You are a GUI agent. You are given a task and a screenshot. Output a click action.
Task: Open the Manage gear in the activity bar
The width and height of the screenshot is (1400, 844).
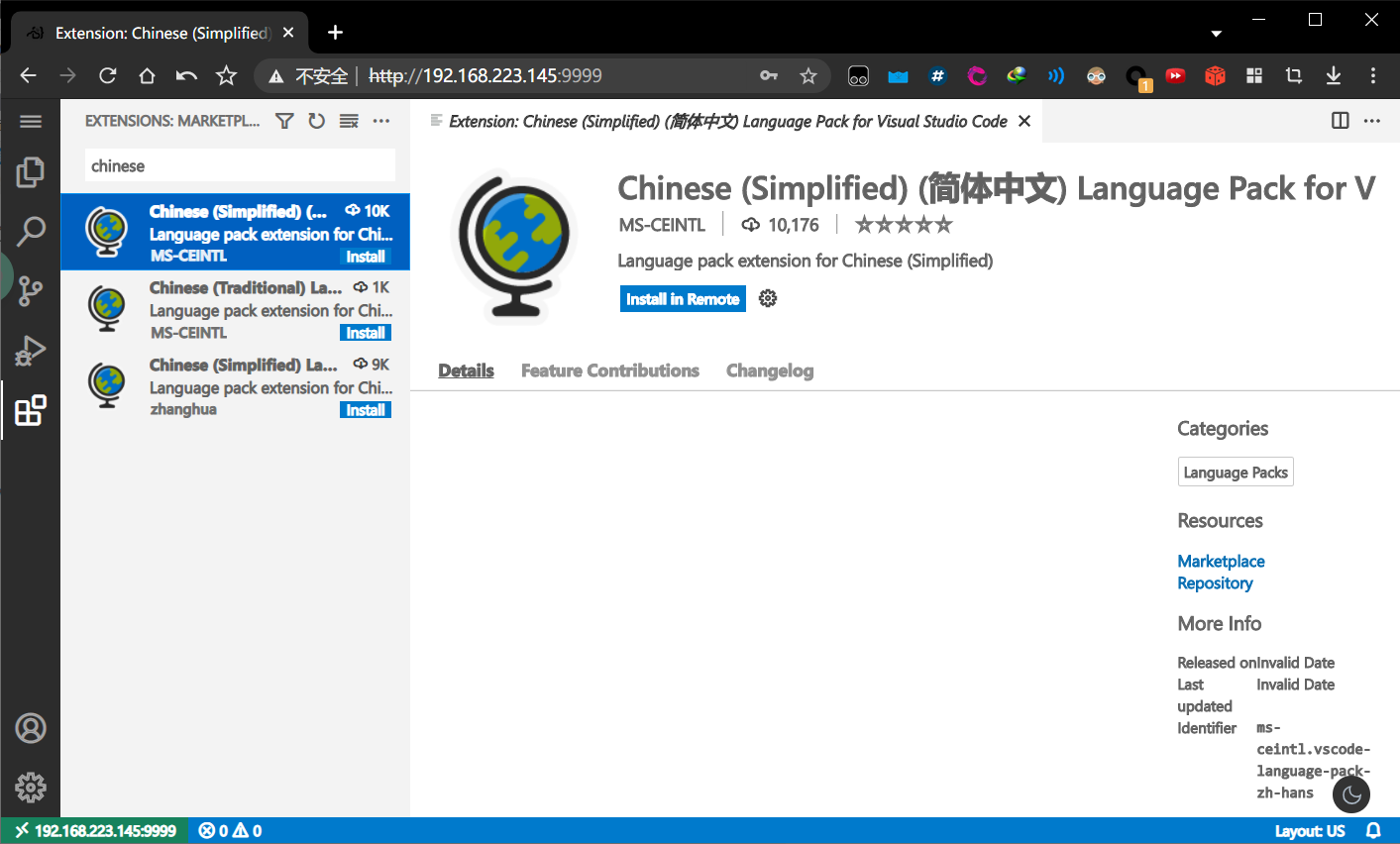31,788
